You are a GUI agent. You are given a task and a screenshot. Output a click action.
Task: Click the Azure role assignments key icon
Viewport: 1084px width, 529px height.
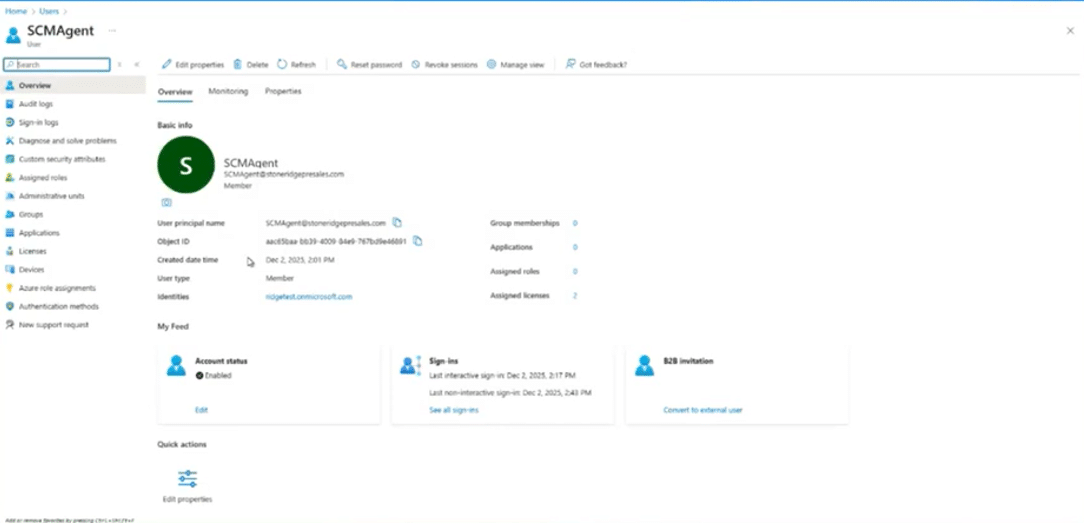(x=10, y=288)
